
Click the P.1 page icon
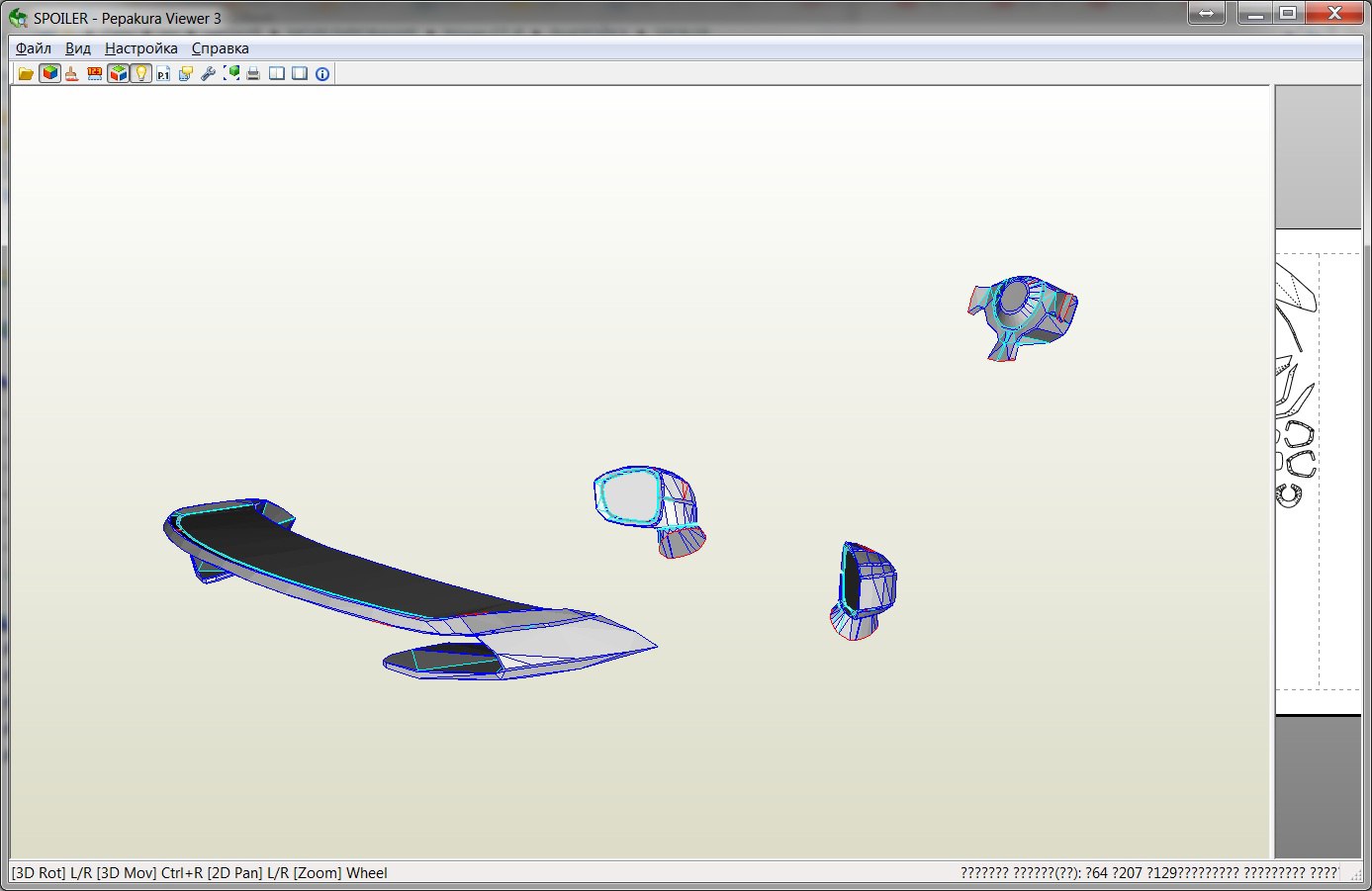pyautogui.click(x=163, y=73)
